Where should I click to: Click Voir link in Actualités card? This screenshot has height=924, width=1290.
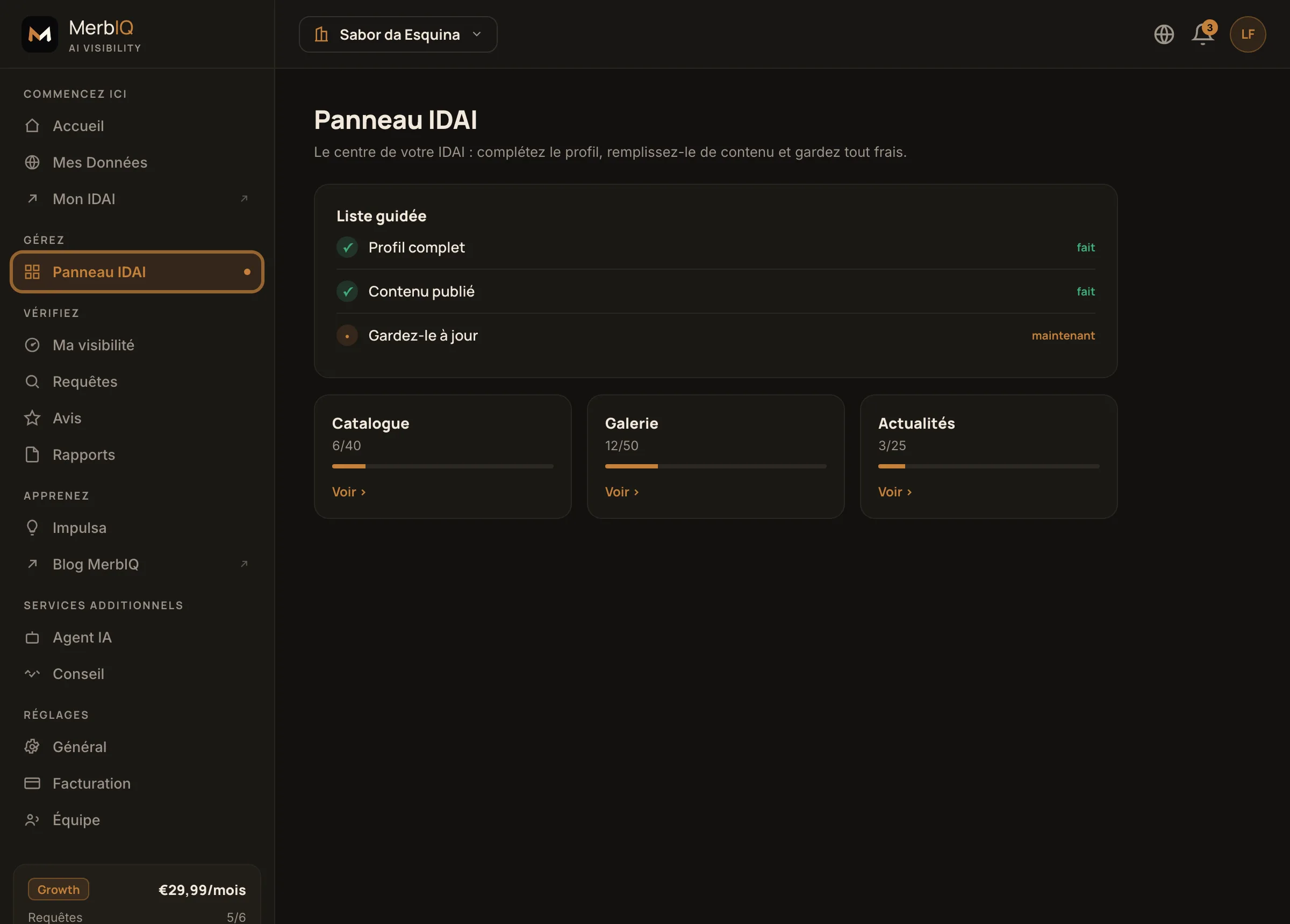pyautogui.click(x=895, y=492)
